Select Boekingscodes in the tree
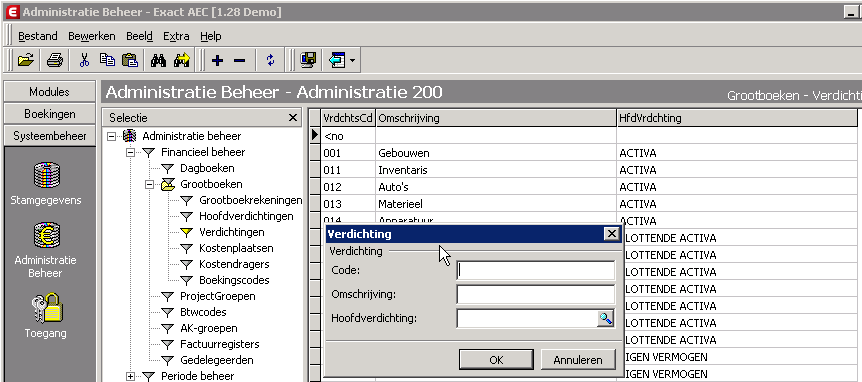The width and height of the screenshot is (862, 382). coord(234,280)
